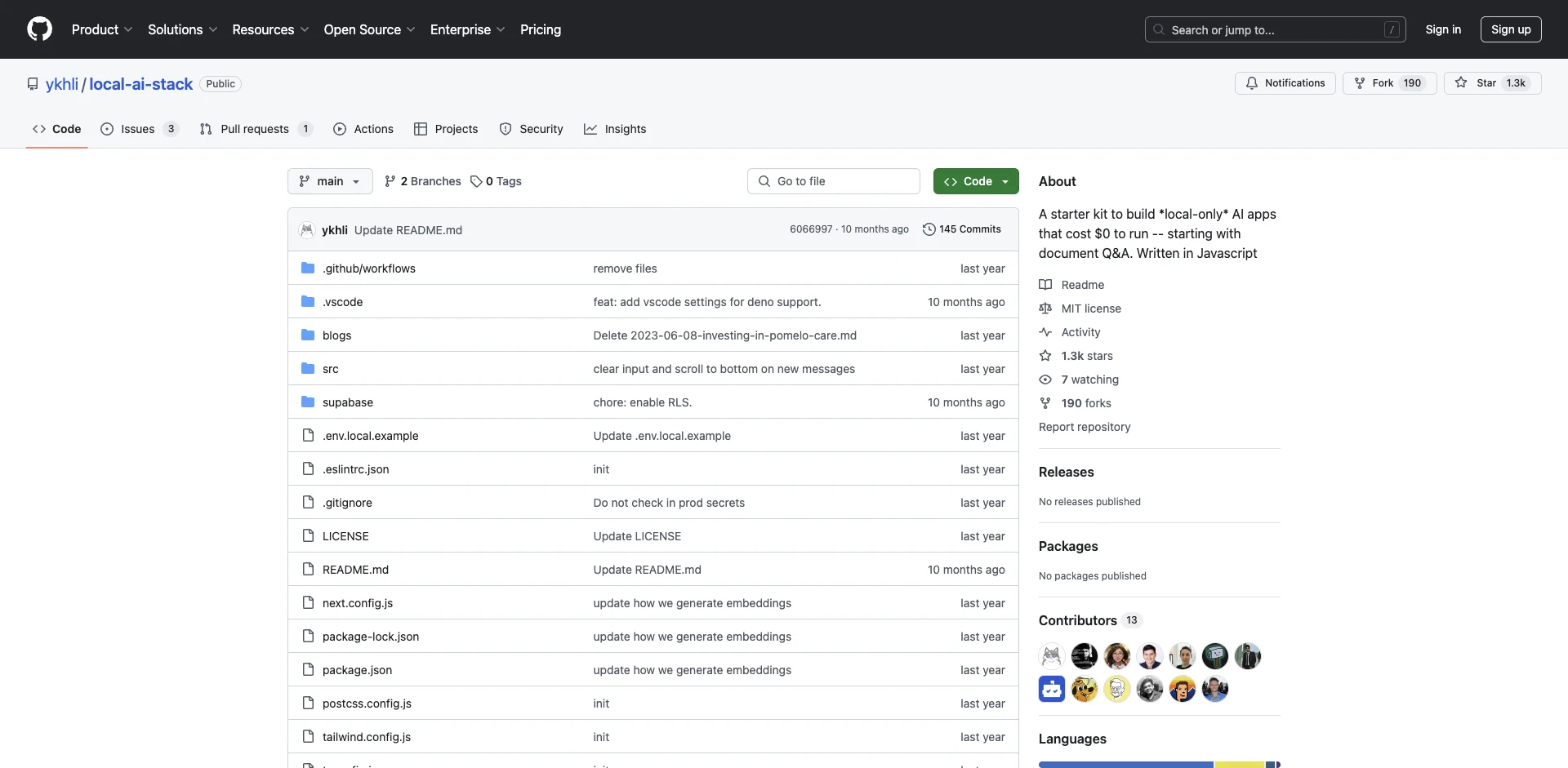Click the Sign up button
The height and width of the screenshot is (768, 1568).
click(x=1511, y=29)
